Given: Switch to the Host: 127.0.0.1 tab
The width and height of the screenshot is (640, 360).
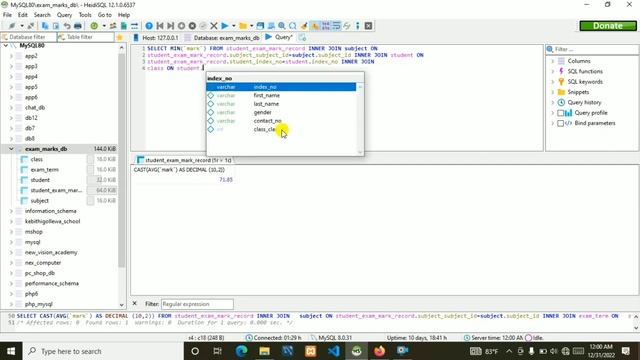Looking at the screenshot, I should coord(156,37).
